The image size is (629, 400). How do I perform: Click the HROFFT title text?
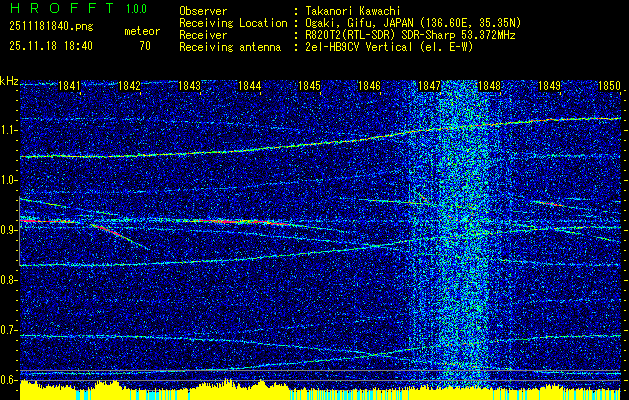pyautogui.click(x=61, y=8)
